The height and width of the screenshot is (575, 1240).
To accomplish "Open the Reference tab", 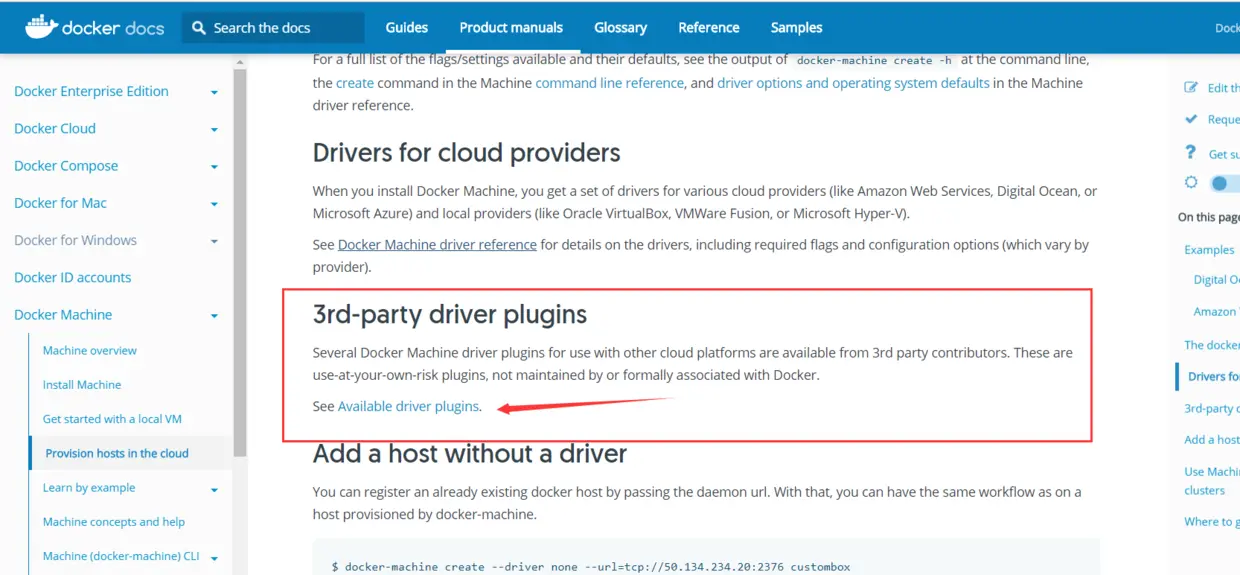I will 709,27.
